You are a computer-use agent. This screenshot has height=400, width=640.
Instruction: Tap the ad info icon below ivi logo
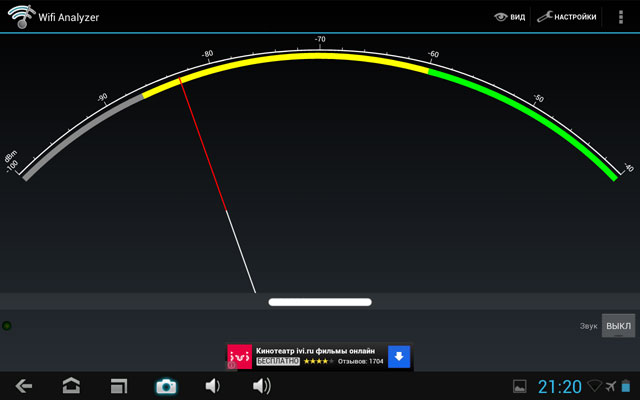coord(231,365)
